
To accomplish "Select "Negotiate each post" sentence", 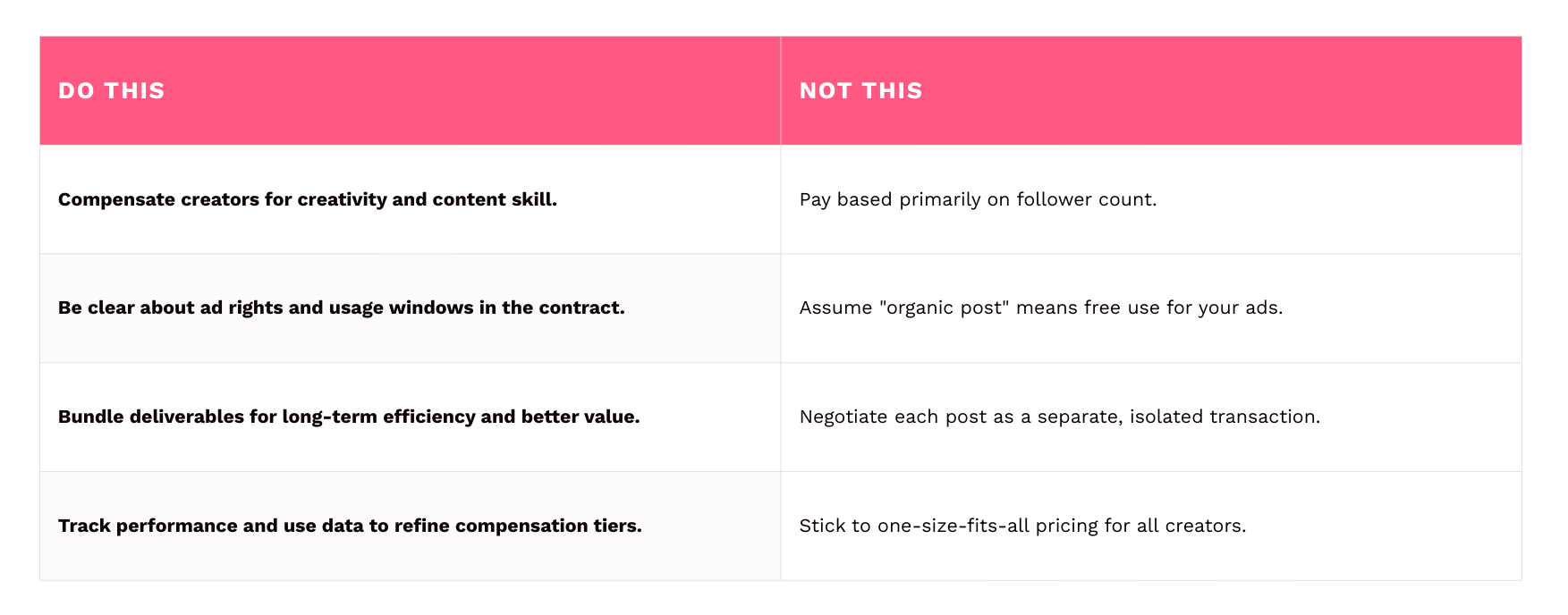I will (1059, 417).
